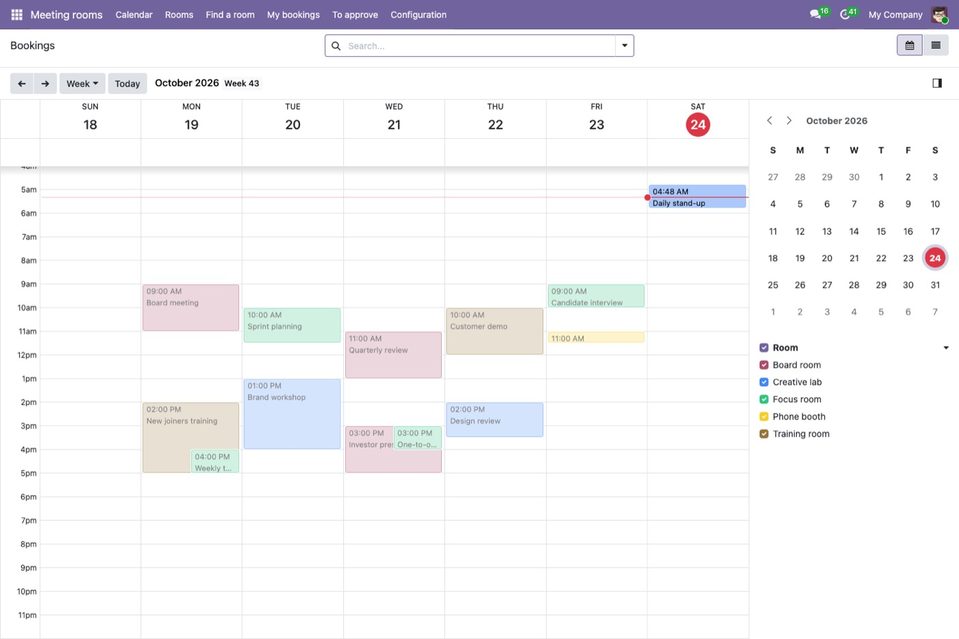Open the Board meeting booking
The width and height of the screenshot is (959, 639).
191,308
